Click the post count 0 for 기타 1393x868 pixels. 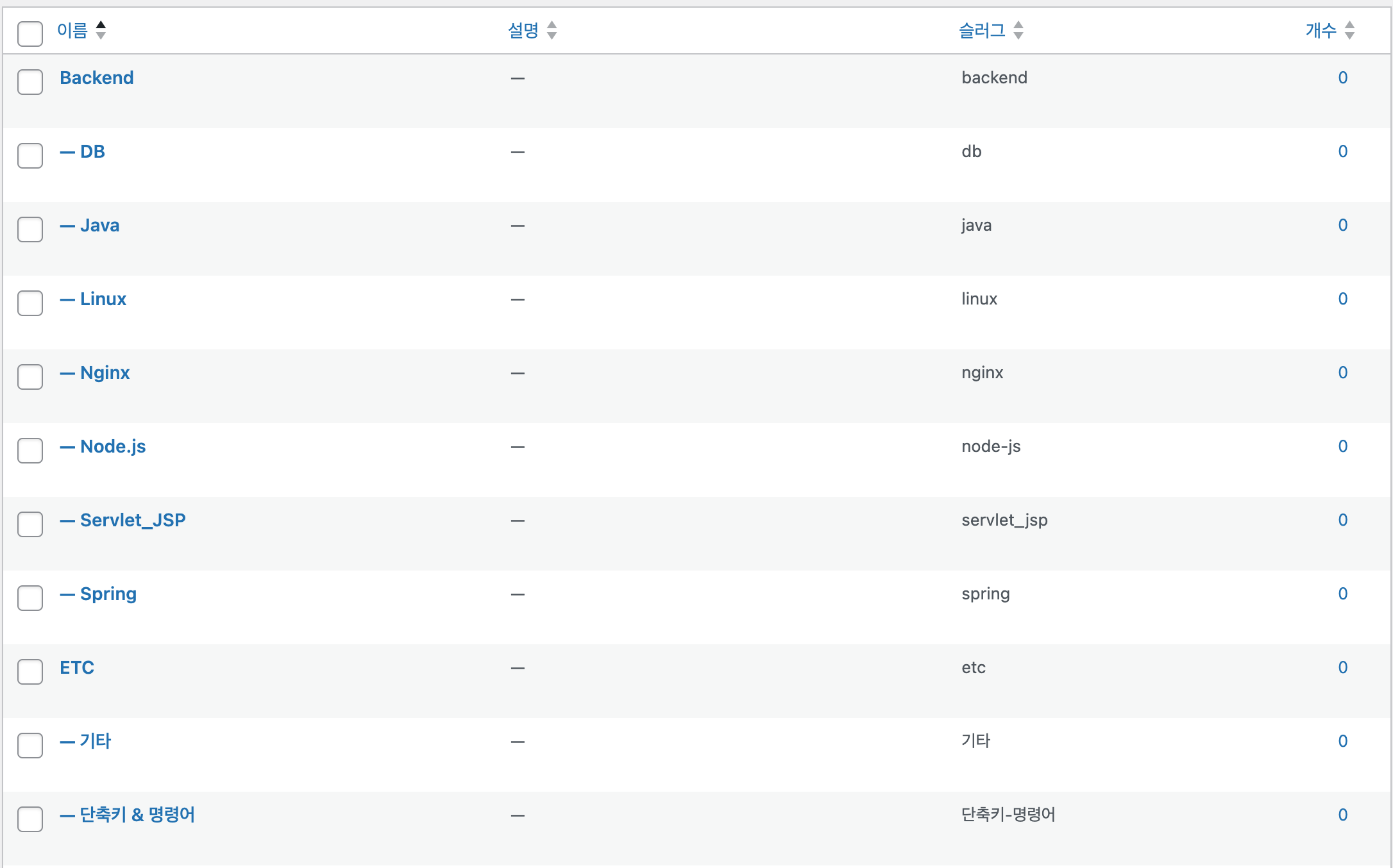pyautogui.click(x=1343, y=741)
